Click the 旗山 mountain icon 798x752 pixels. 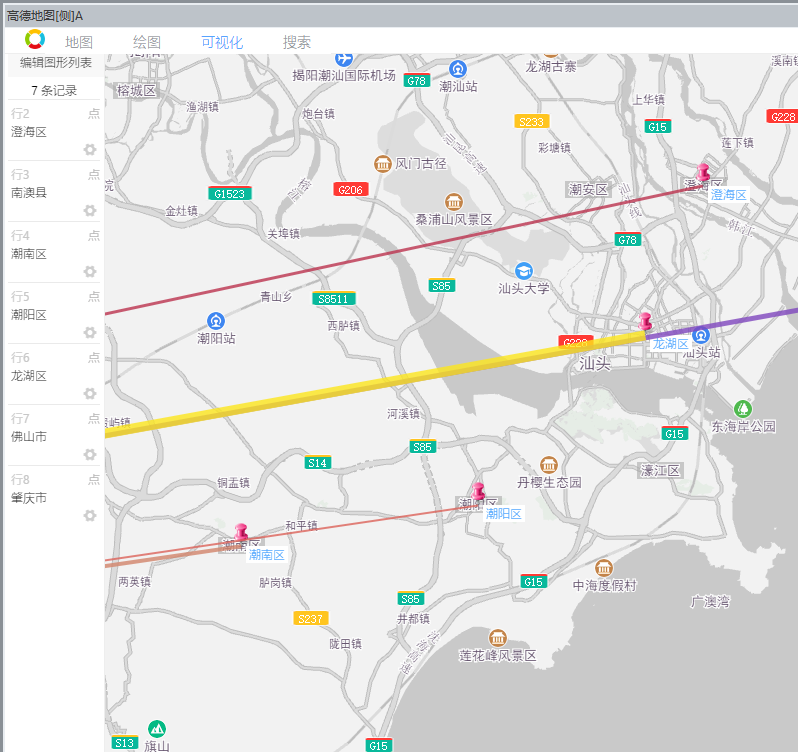157,729
